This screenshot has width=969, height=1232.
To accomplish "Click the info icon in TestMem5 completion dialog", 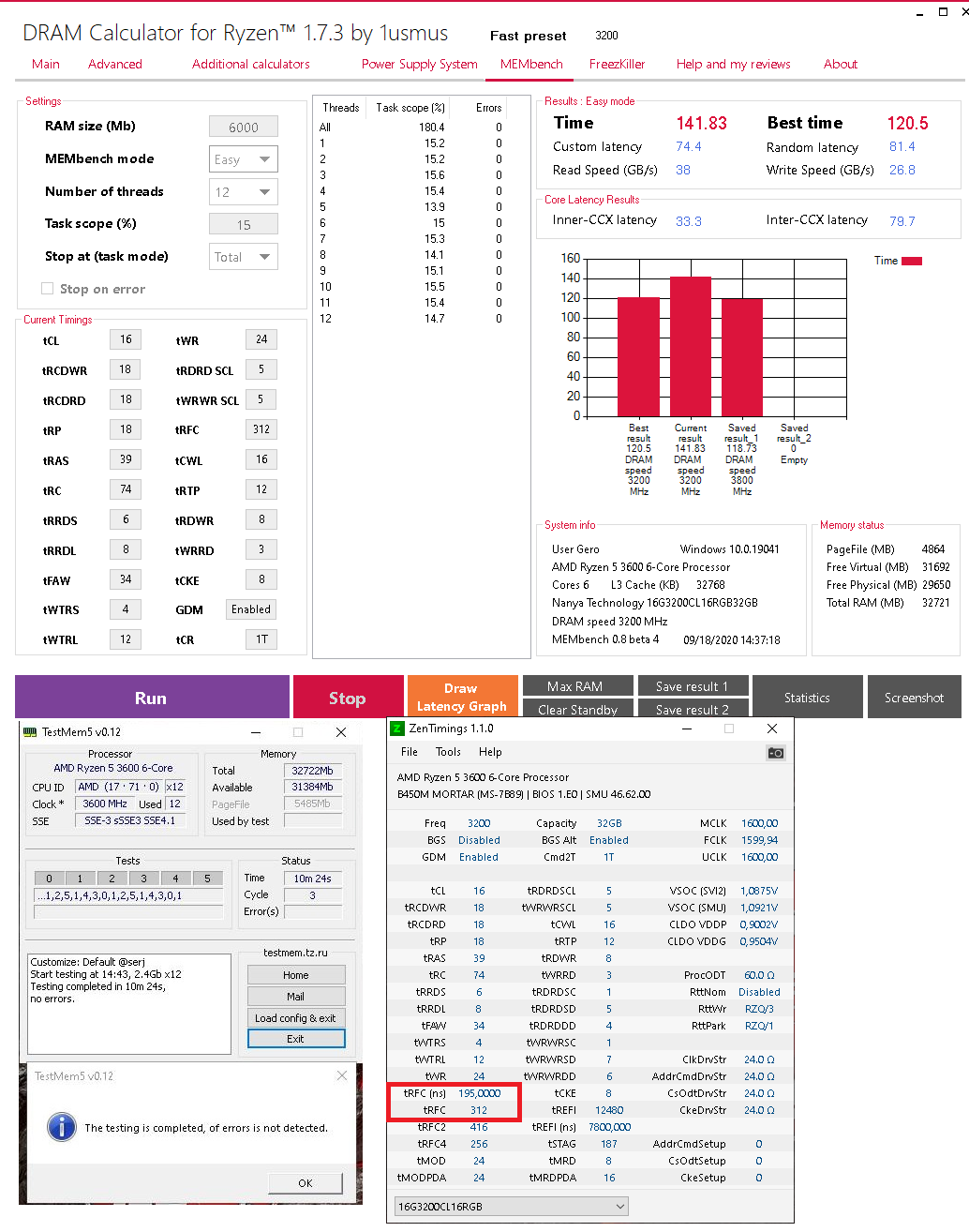I will [x=61, y=1128].
